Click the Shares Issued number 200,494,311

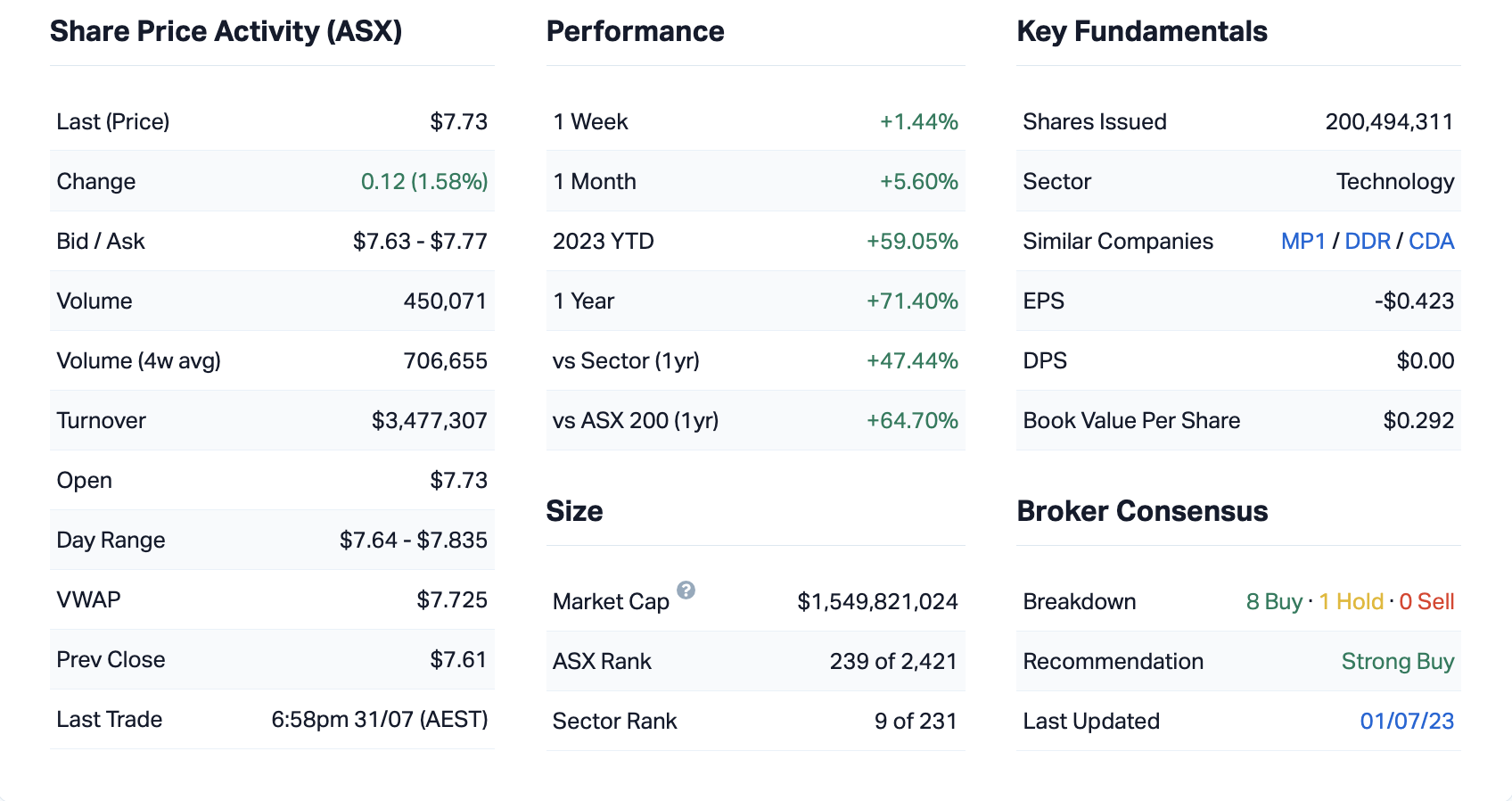click(1389, 122)
